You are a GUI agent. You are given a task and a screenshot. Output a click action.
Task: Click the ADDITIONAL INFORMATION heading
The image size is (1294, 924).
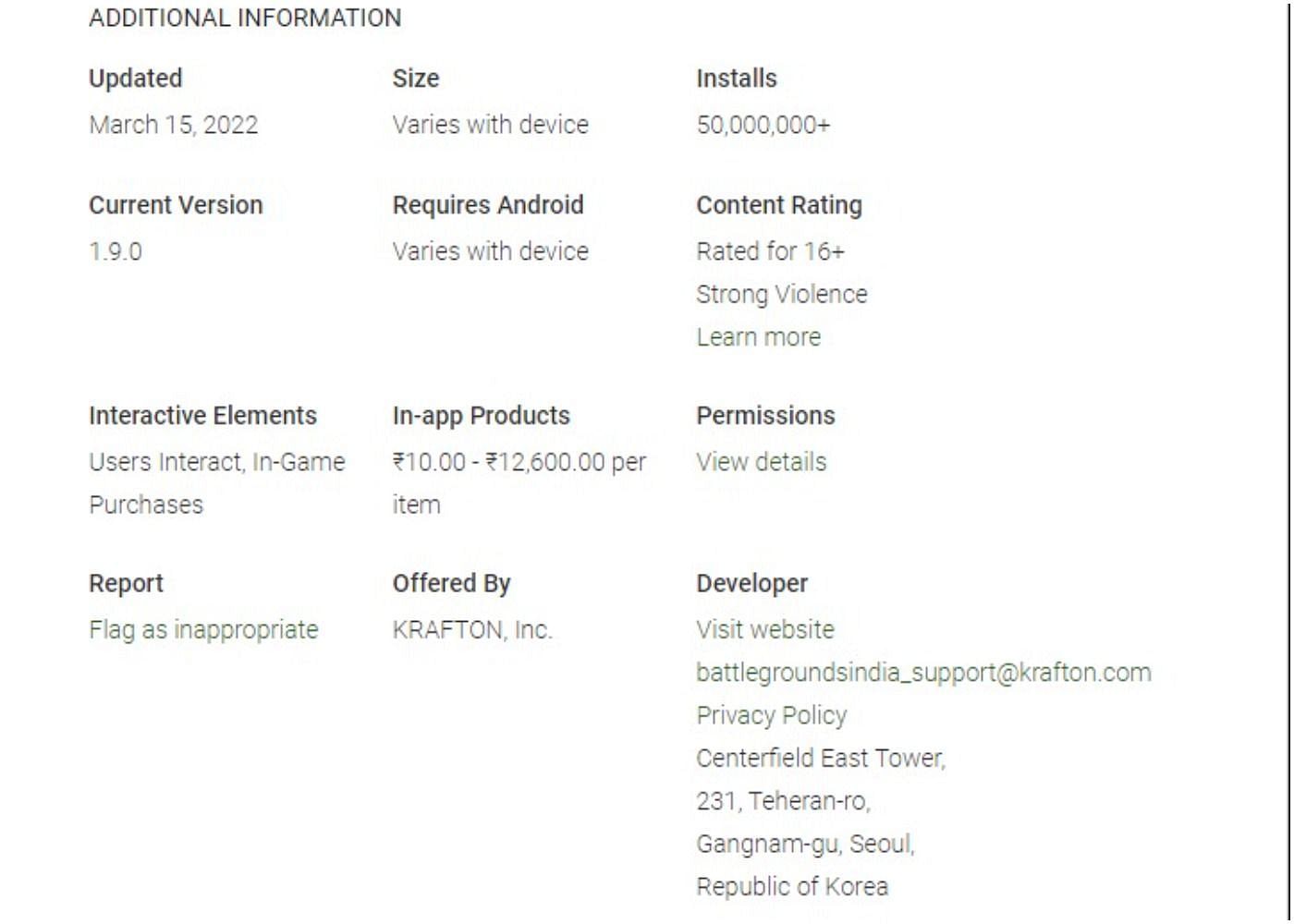click(x=245, y=18)
